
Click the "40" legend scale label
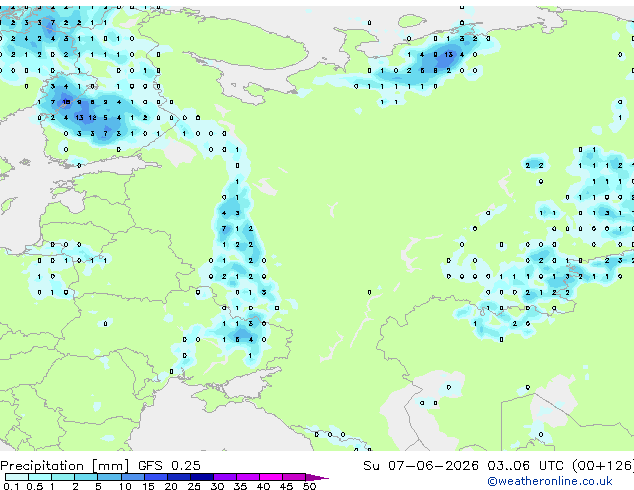[x=264, y=486]
